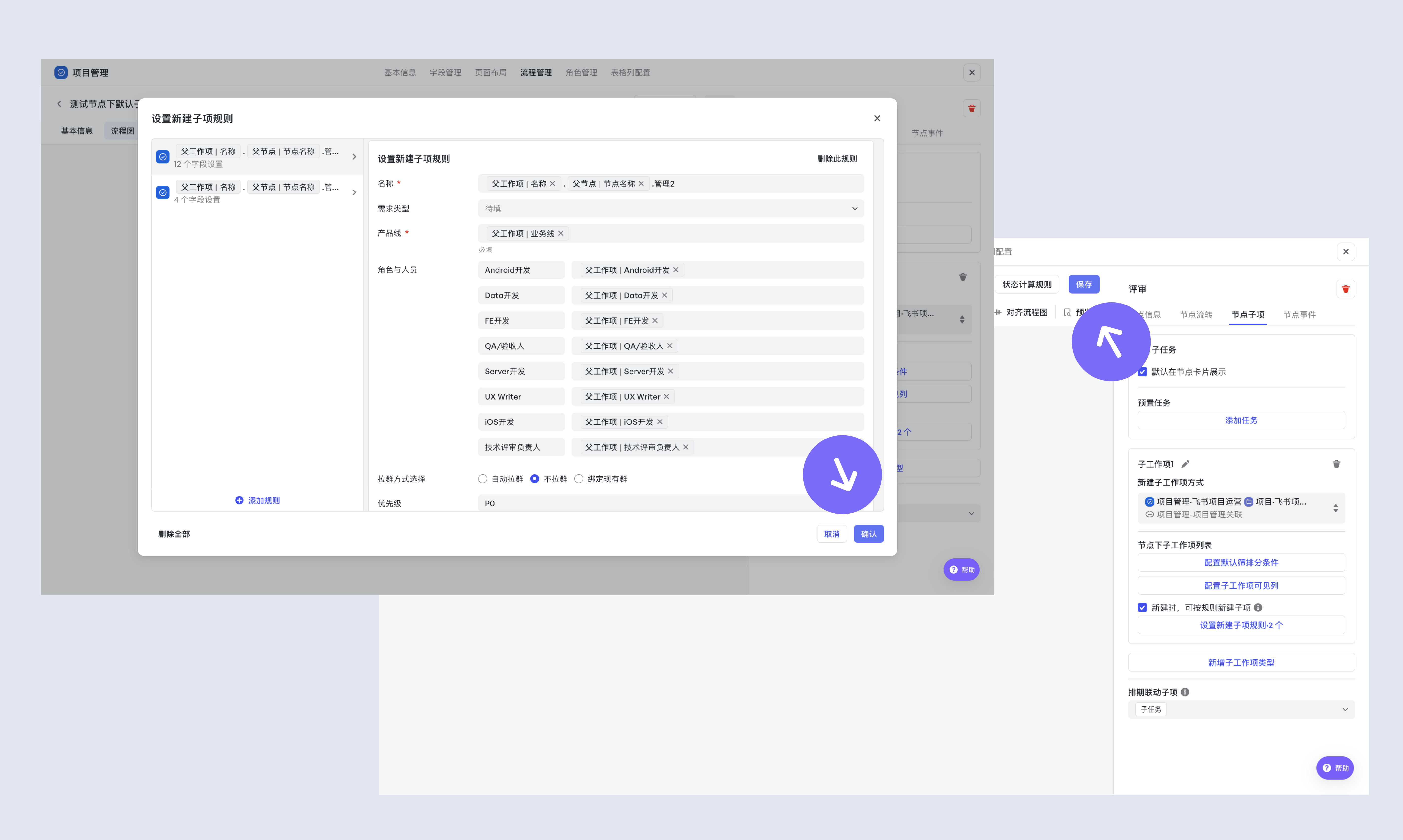Image resolution: width=1403 pixels, height=840 pixels.
Task: Delete the 评审 node with red trash icon
Action: tap(1346, 289)
